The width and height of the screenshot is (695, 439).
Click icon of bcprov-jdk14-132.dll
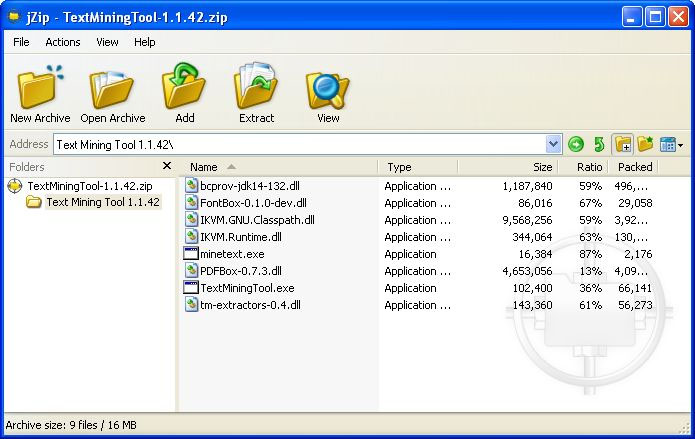click(x=191, y=186)
